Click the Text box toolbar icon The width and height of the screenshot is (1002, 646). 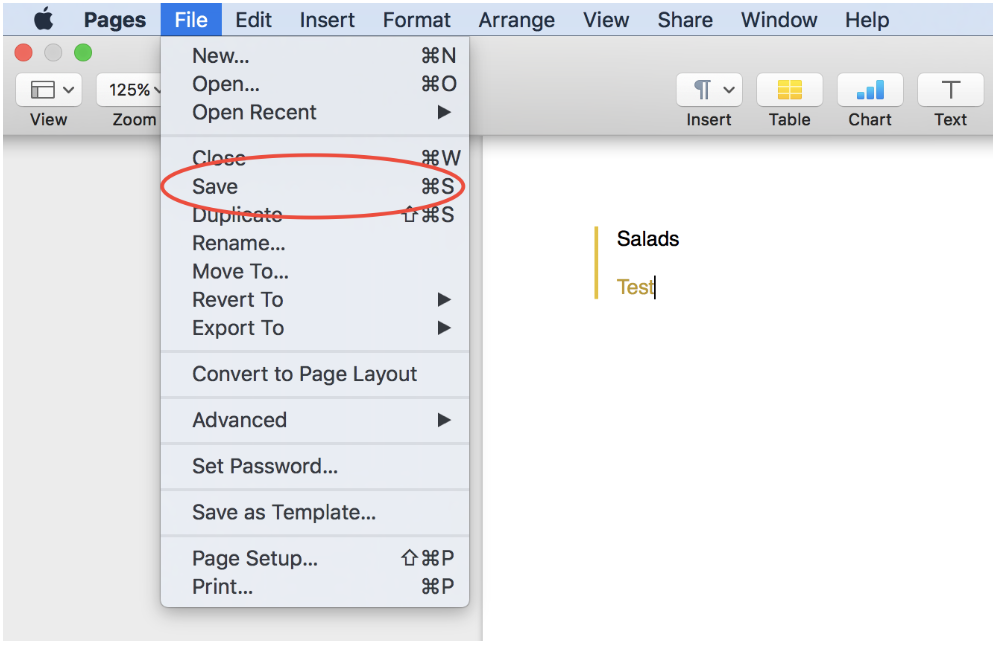[950, 90]
